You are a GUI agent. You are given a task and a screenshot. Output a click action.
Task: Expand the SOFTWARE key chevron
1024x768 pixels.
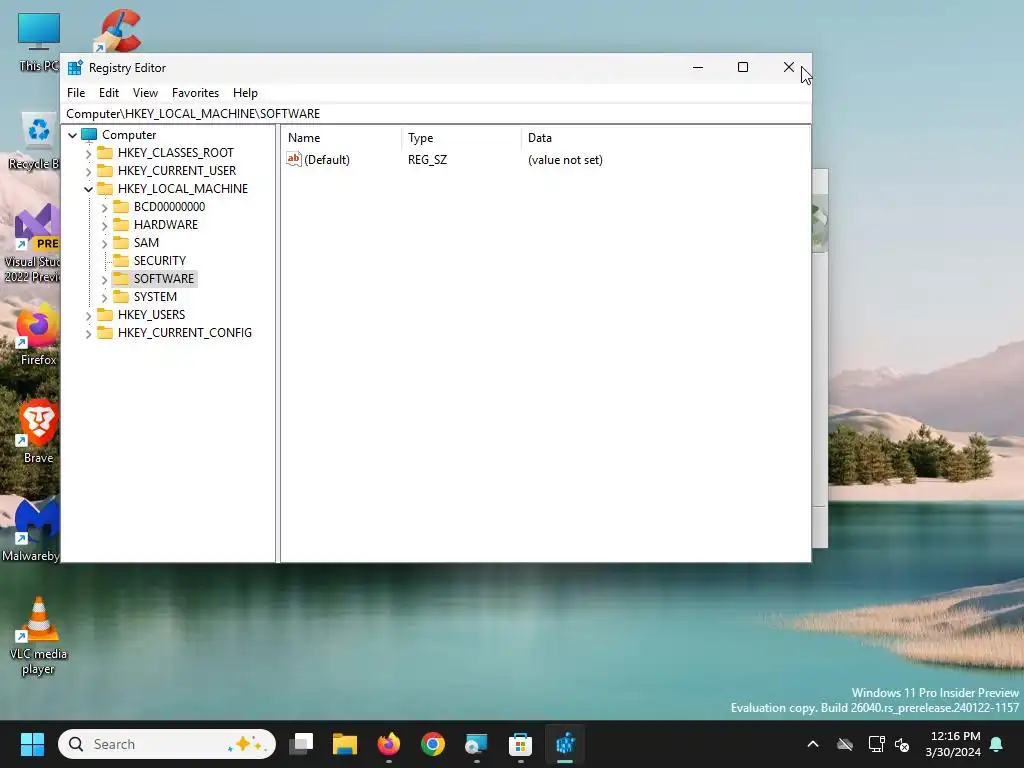104,279
